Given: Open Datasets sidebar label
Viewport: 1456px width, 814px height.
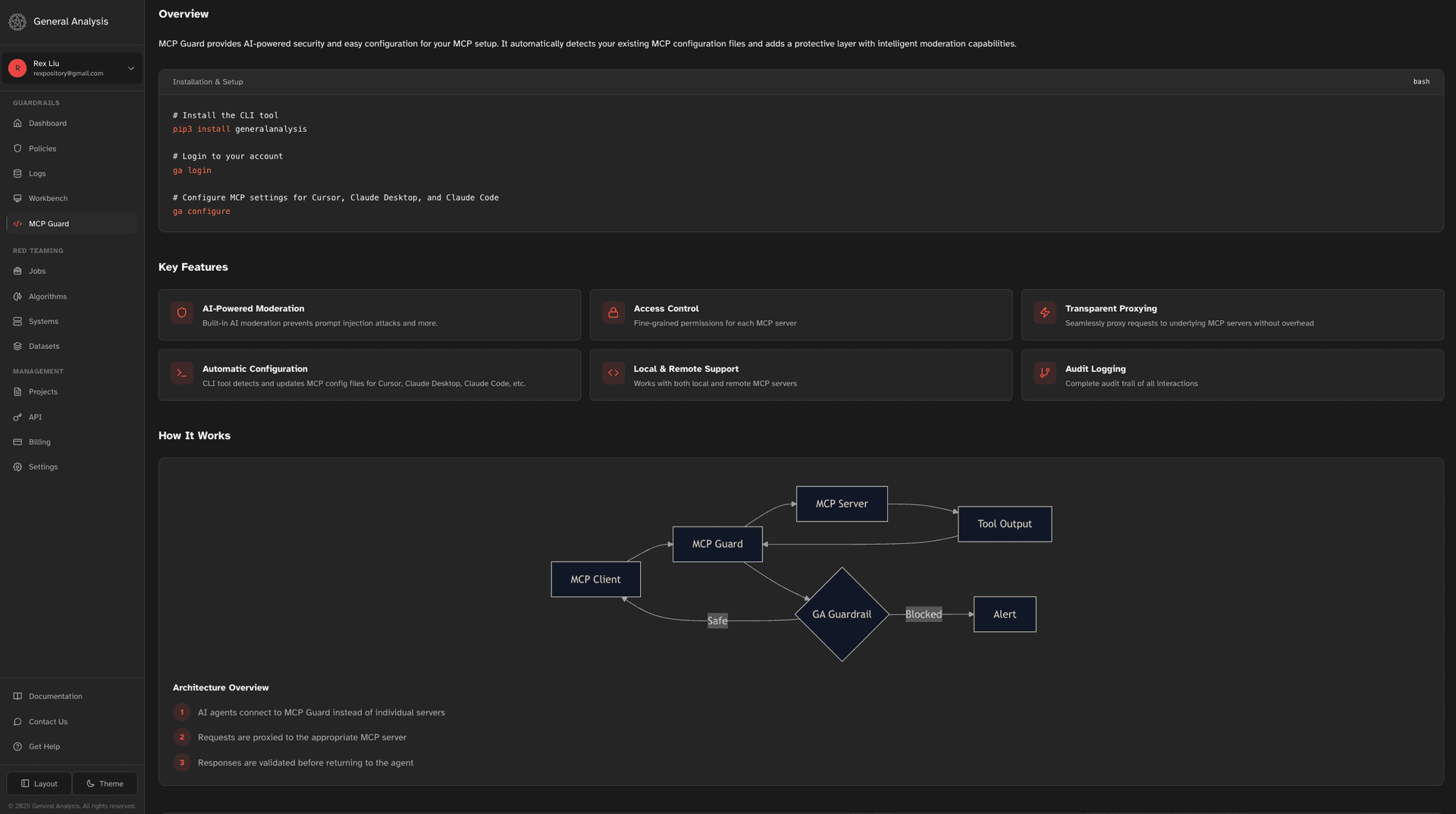Looking at the screenshot, I should click(44, 347).
